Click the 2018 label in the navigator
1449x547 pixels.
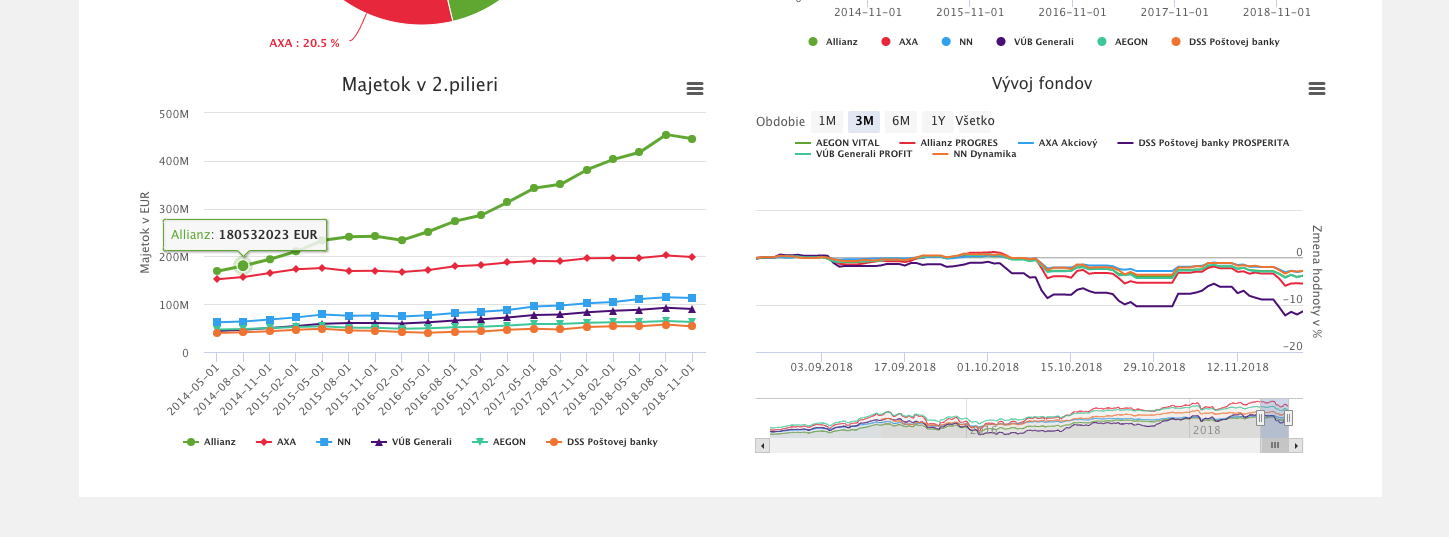coord(1207,430)
